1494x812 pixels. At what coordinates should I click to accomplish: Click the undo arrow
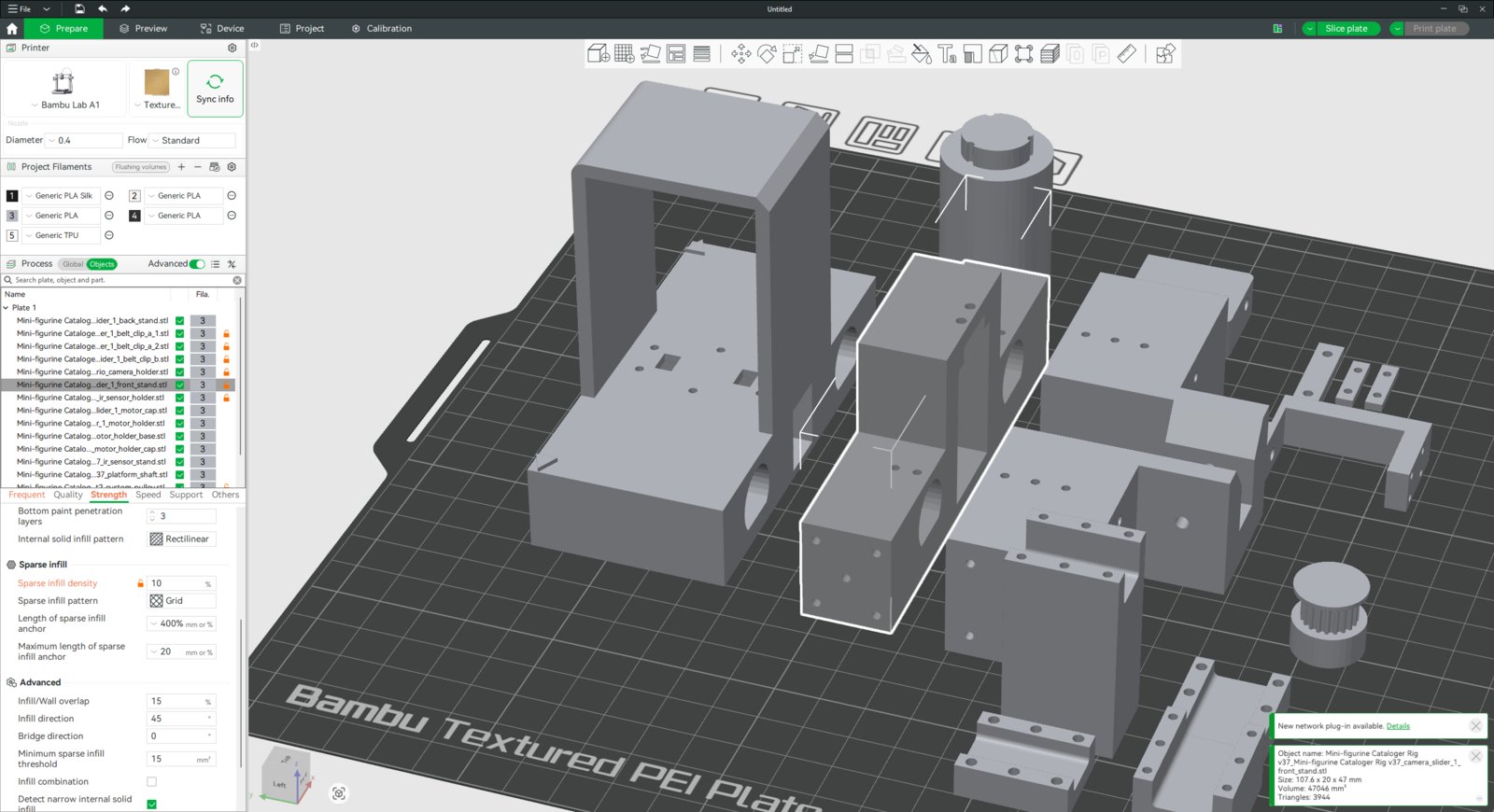[x=103, y=8]
